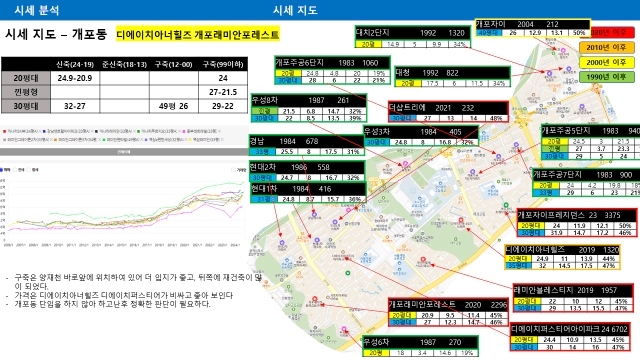Image resolution: width=640 pixels, height=360 pixels.
Task: Click the red map marker the 디에이치아너힐즈 arrow points to
Action: coord(461,220)
